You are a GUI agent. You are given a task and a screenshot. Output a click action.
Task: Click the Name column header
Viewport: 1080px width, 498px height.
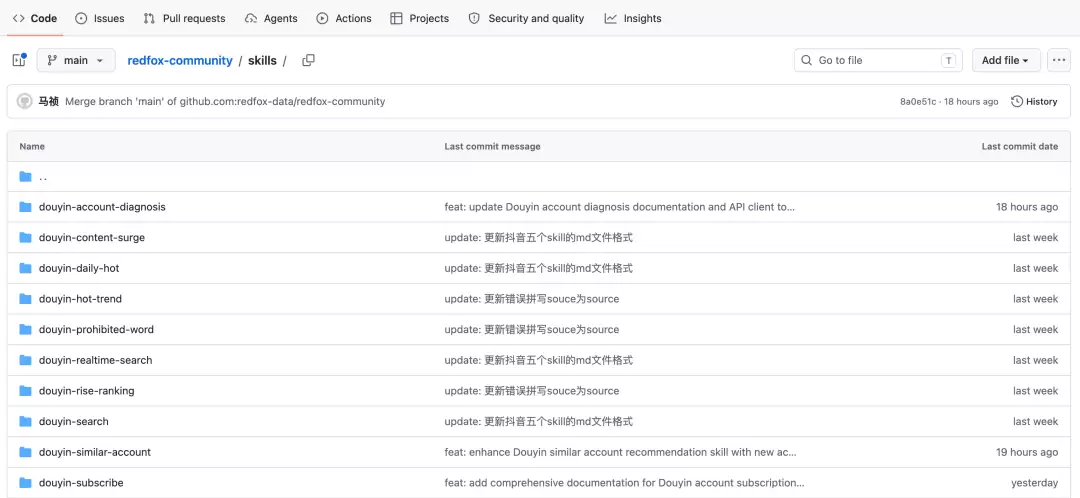[x=32, y=146]
